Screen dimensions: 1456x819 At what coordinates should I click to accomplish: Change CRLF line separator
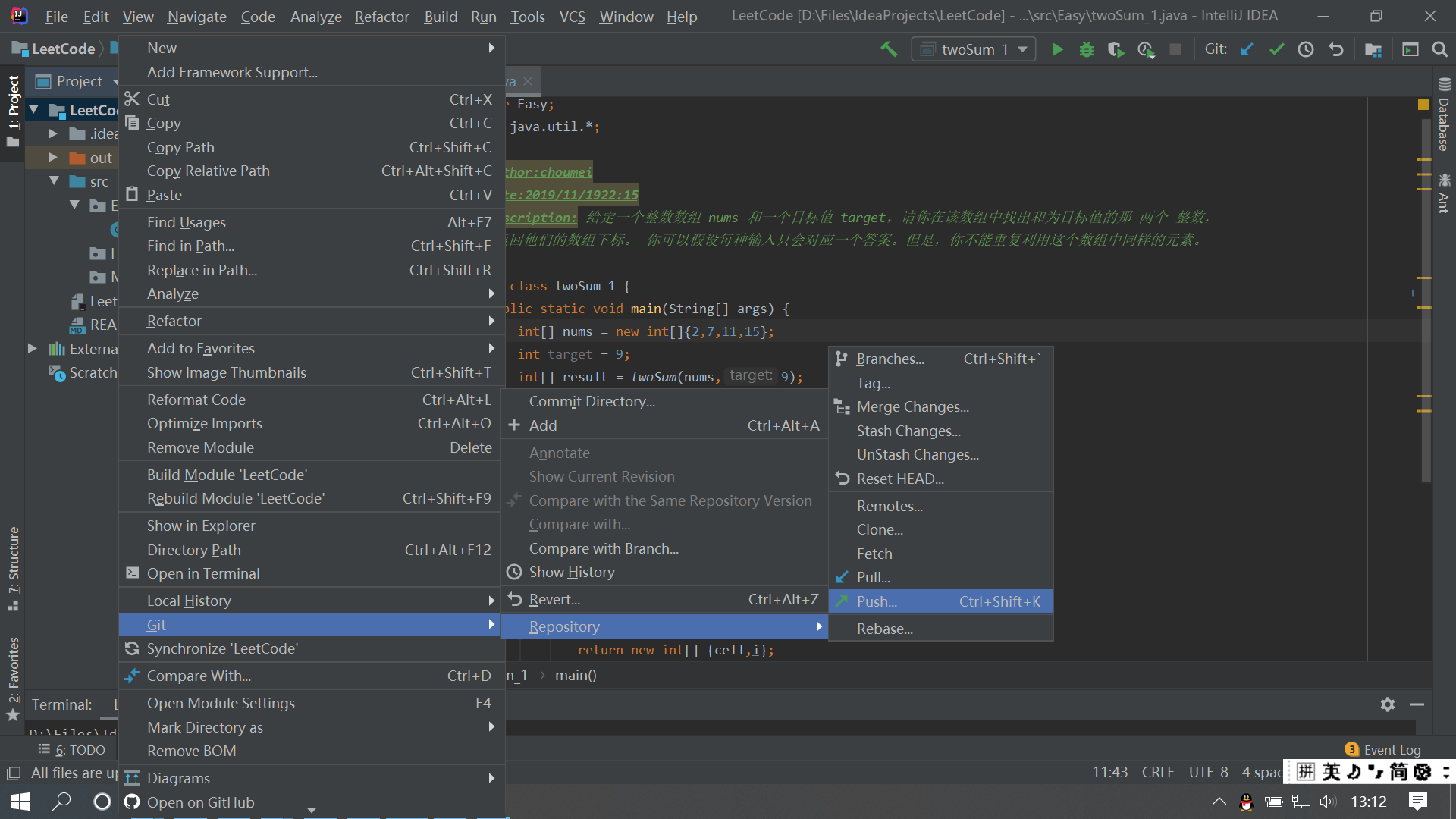tap(1158, 772)
